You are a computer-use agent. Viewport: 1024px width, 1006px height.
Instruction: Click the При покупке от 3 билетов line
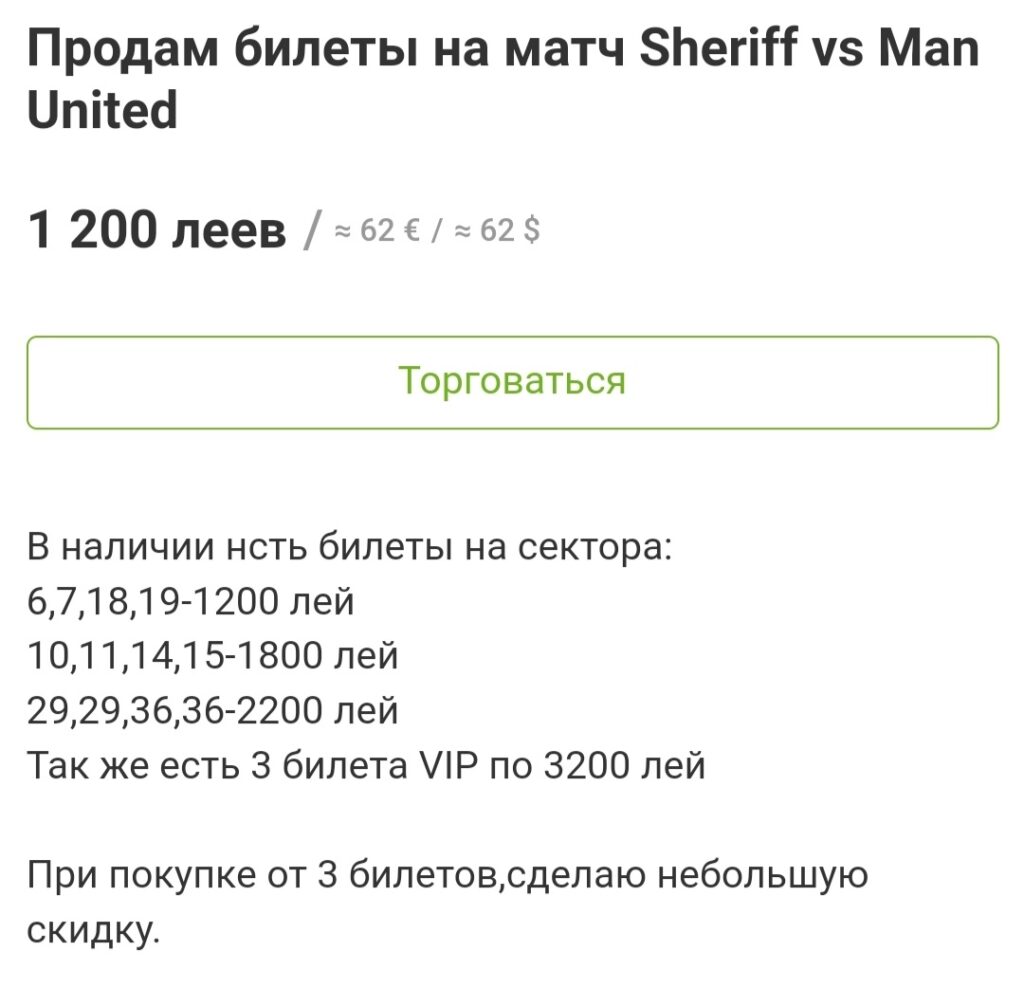(447, 874)
